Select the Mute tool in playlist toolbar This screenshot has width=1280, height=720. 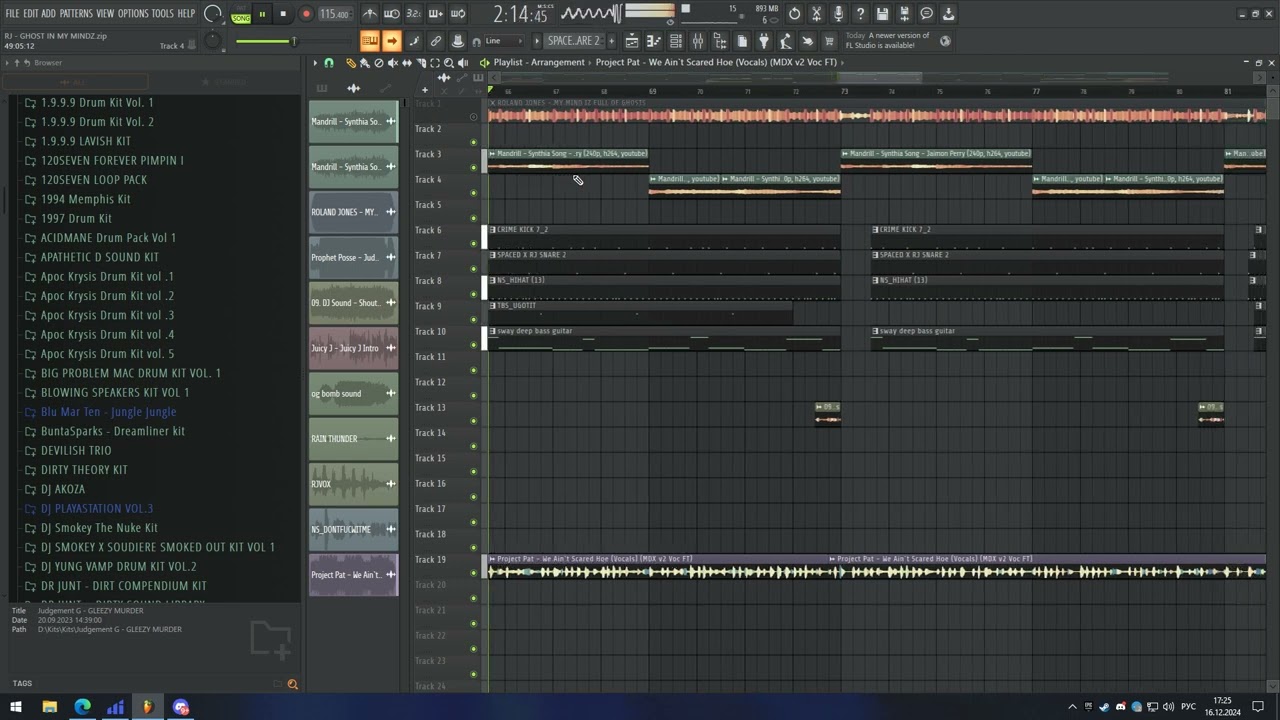click(x=393, y=63)
